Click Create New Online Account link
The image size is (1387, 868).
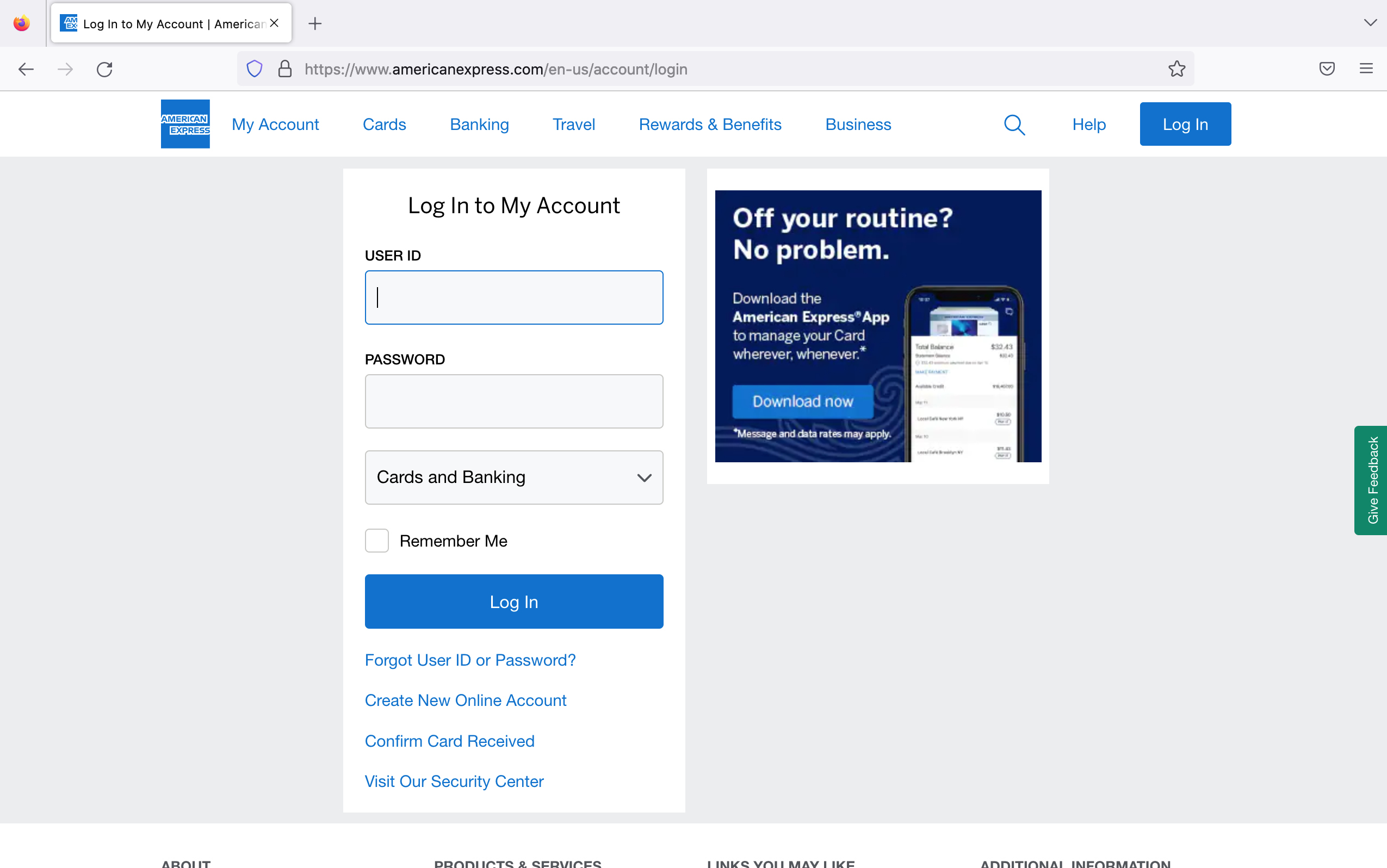coord(465,700)
